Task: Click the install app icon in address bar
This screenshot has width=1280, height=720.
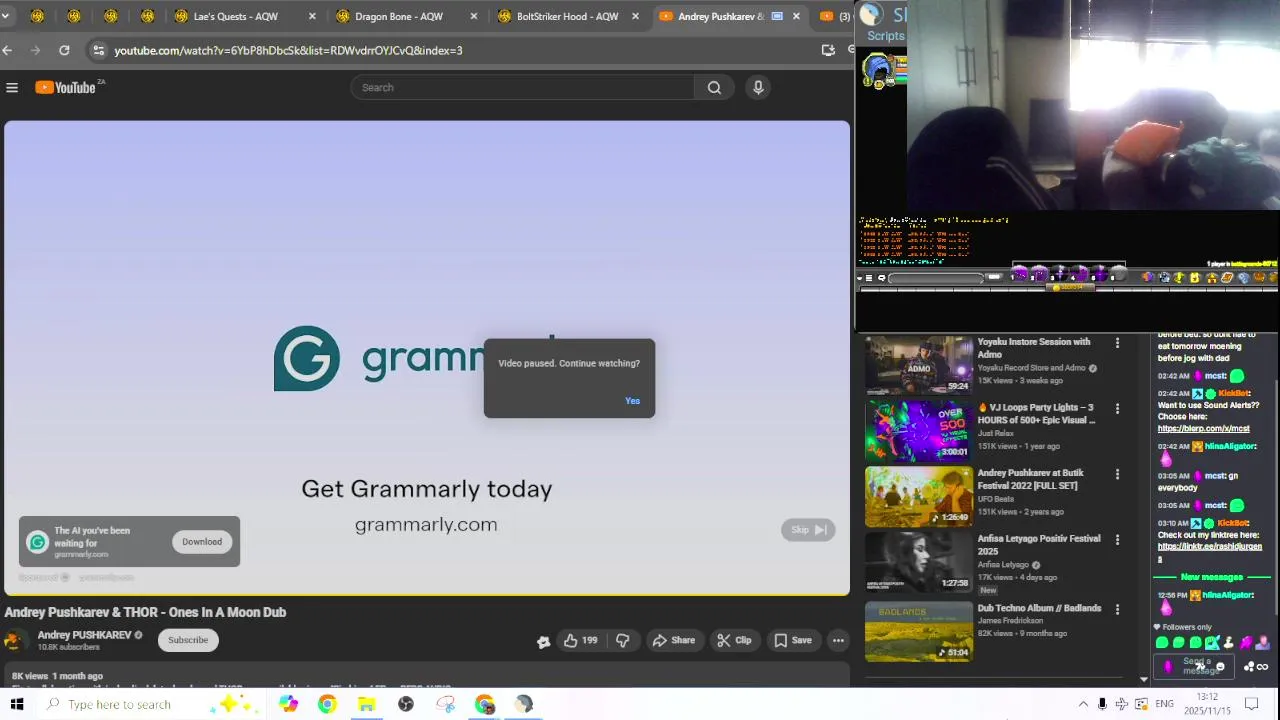Action: [x=828, y=50]
